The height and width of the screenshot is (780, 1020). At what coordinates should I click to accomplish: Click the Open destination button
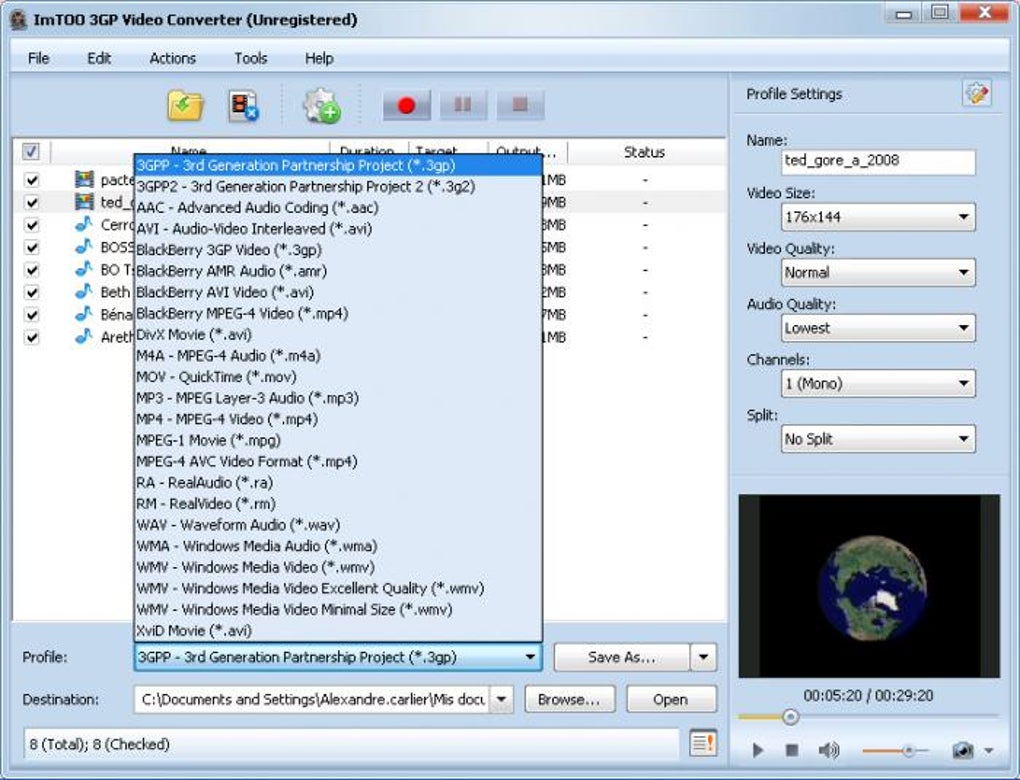coord(671,699)
